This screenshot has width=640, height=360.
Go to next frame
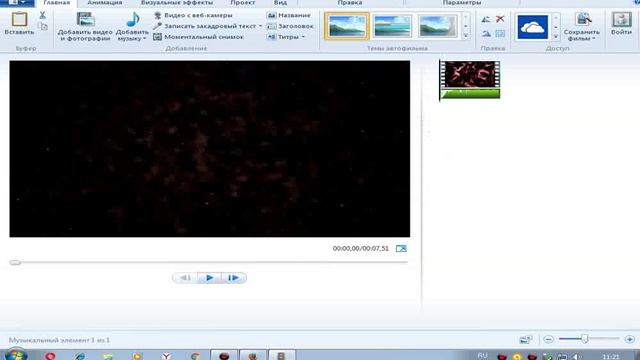pyautogui.click(x=233, y=278)
